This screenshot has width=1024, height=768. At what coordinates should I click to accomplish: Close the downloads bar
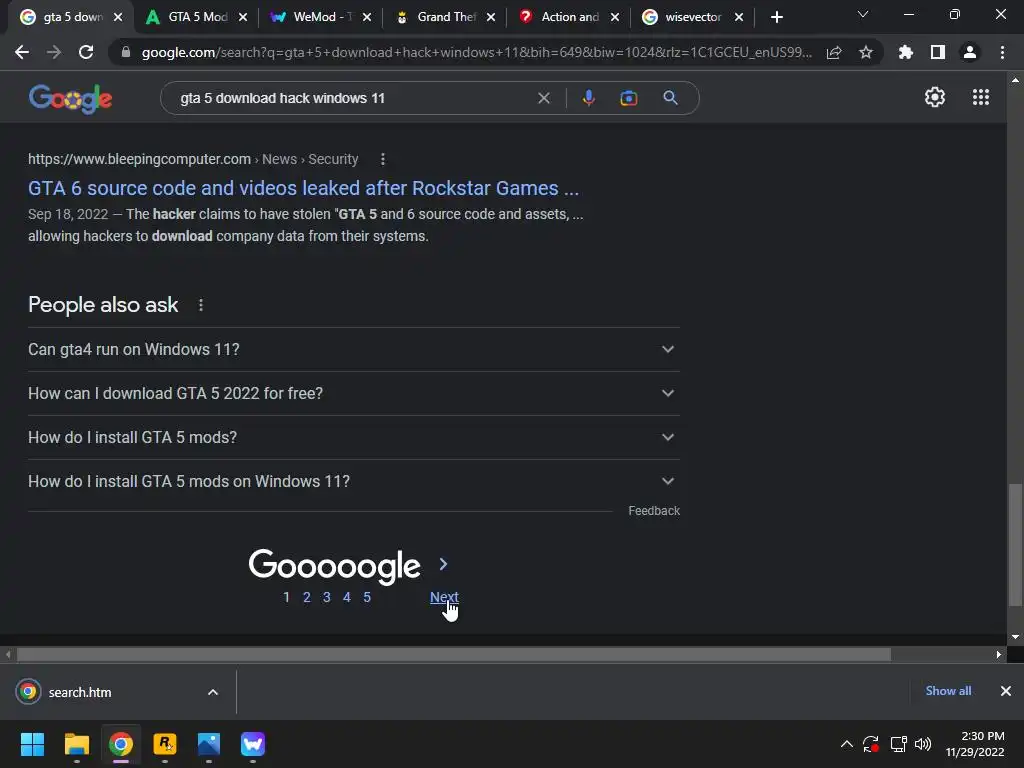1006,690
